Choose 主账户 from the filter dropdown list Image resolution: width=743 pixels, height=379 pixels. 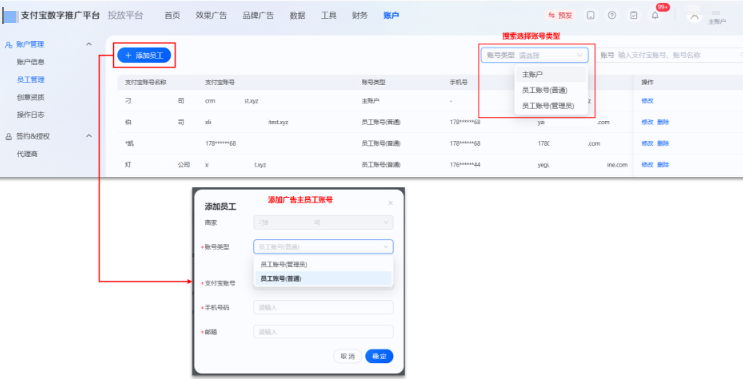click(551, 74)
